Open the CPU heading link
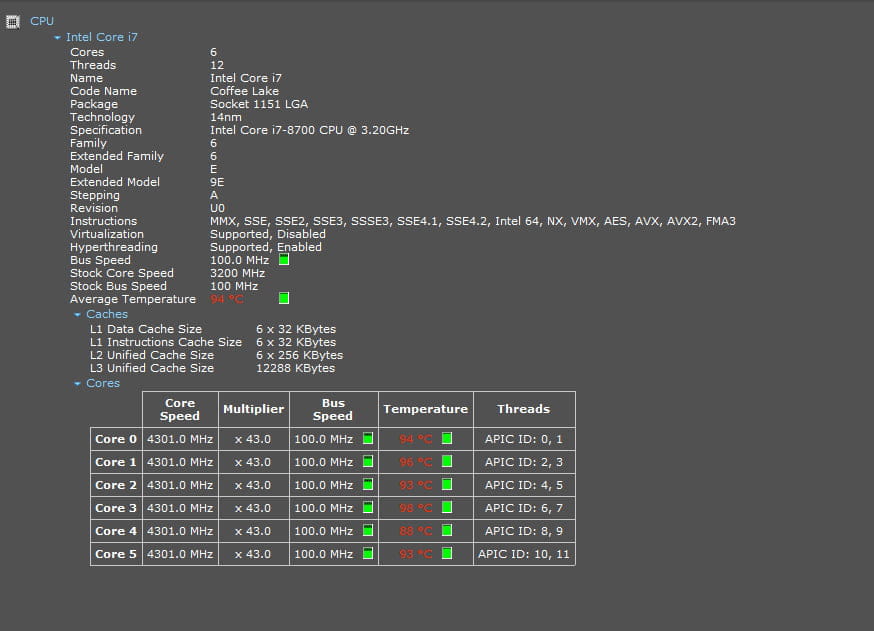 pyautogui.click(x=42, y=21)
